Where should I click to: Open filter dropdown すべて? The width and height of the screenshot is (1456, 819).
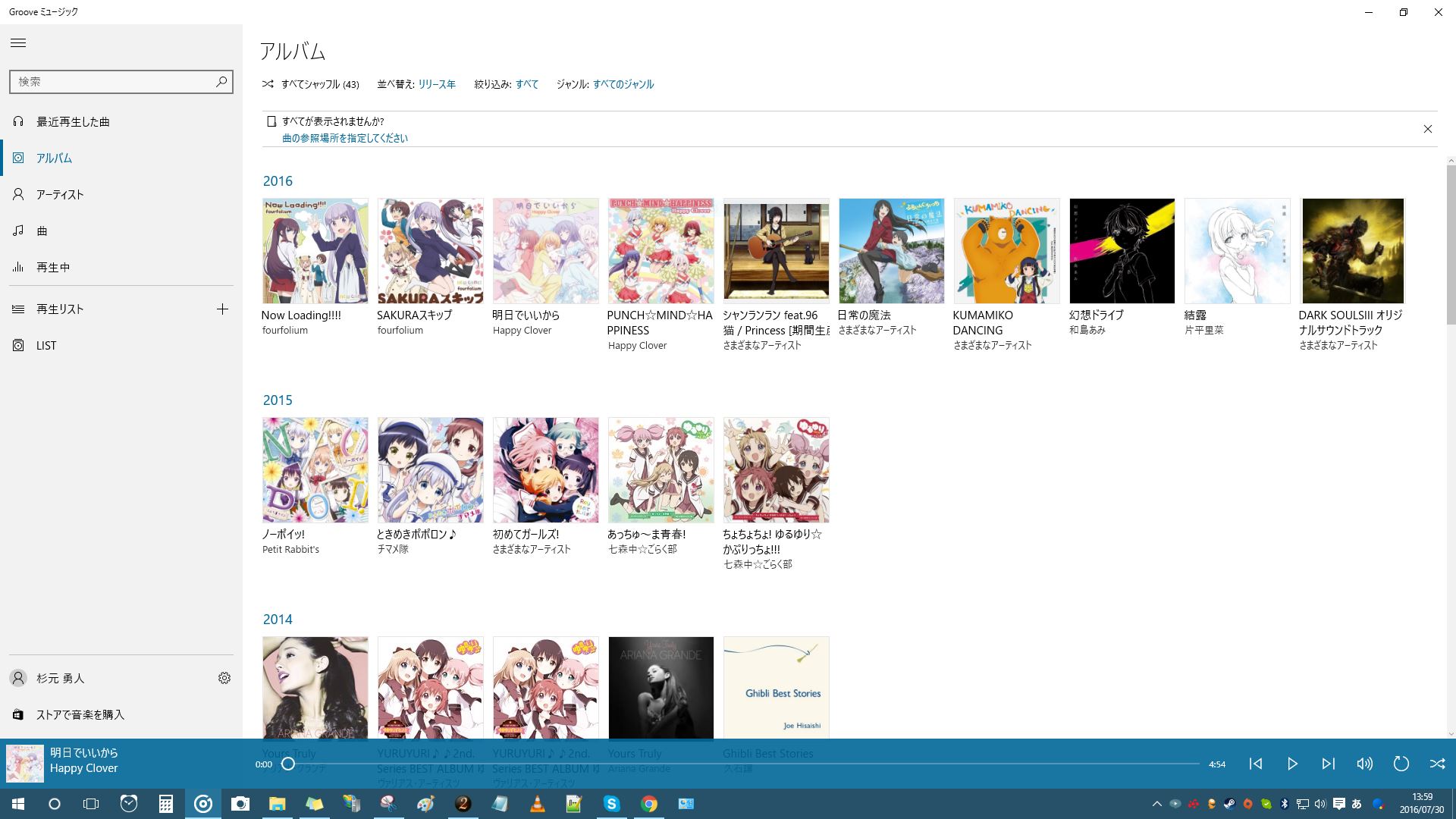pos(527,84)
